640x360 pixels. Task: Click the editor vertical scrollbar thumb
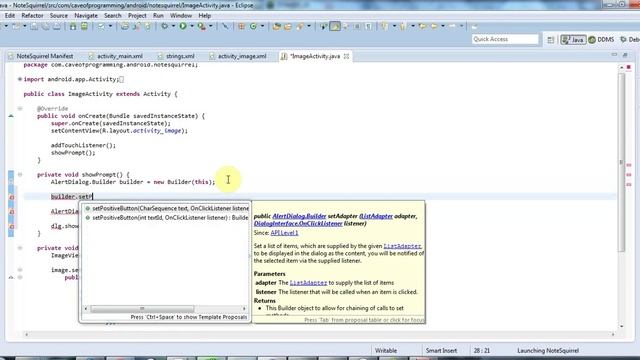[622, 162]
